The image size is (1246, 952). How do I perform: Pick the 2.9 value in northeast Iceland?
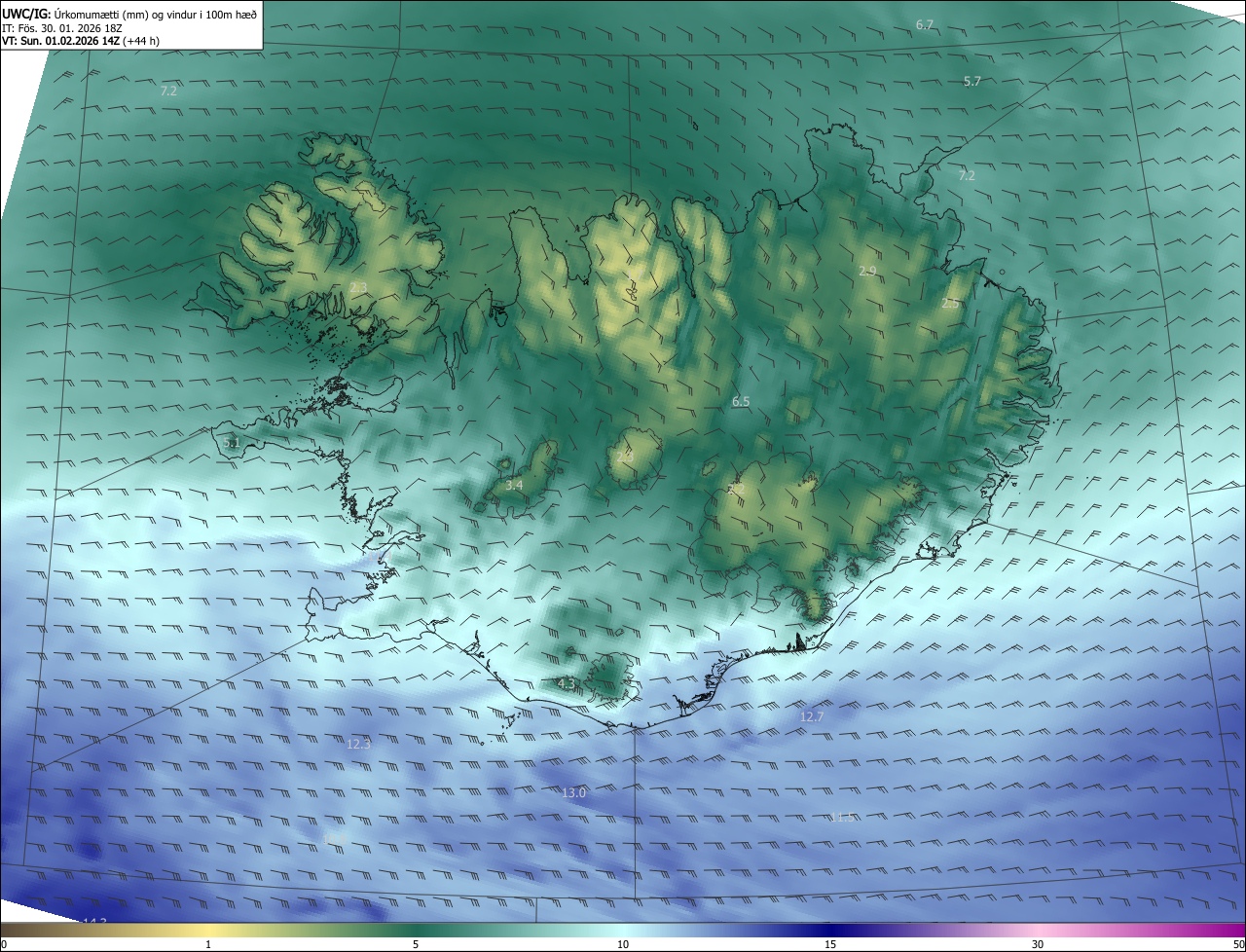pyautogui.click(x=867, y=271)
